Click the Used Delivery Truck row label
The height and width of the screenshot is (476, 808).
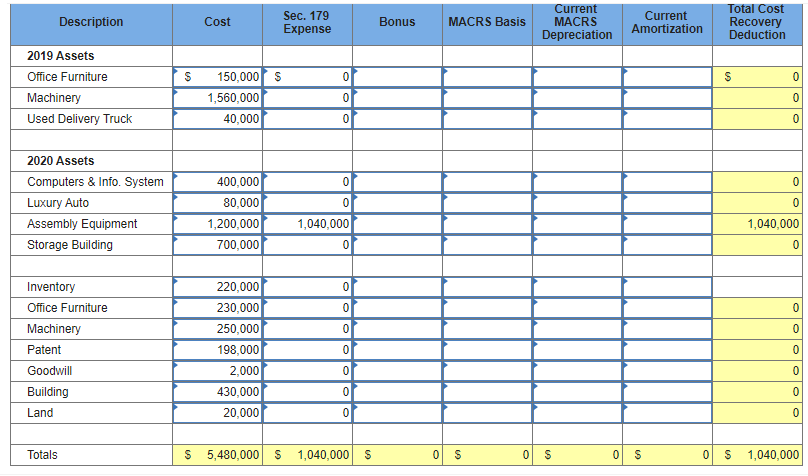point(79,119)
